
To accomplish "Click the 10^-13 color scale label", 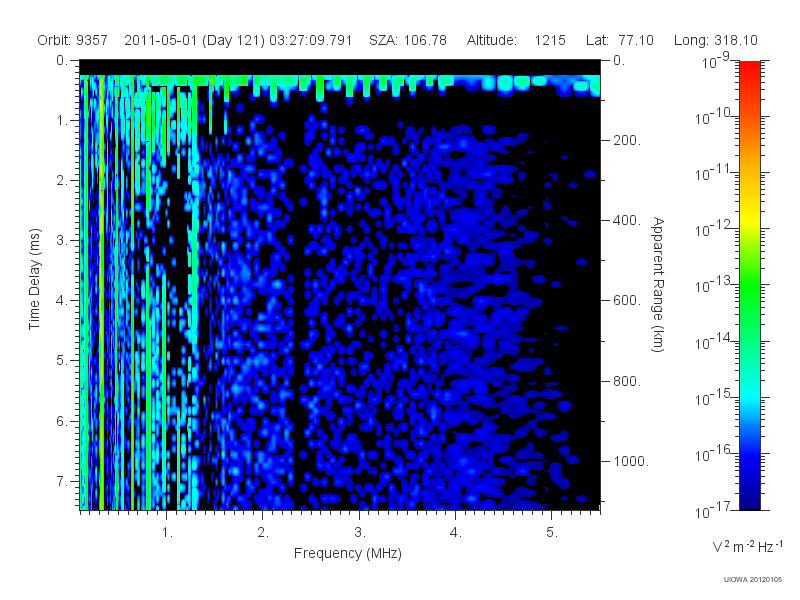I will (x=712, y=285).
